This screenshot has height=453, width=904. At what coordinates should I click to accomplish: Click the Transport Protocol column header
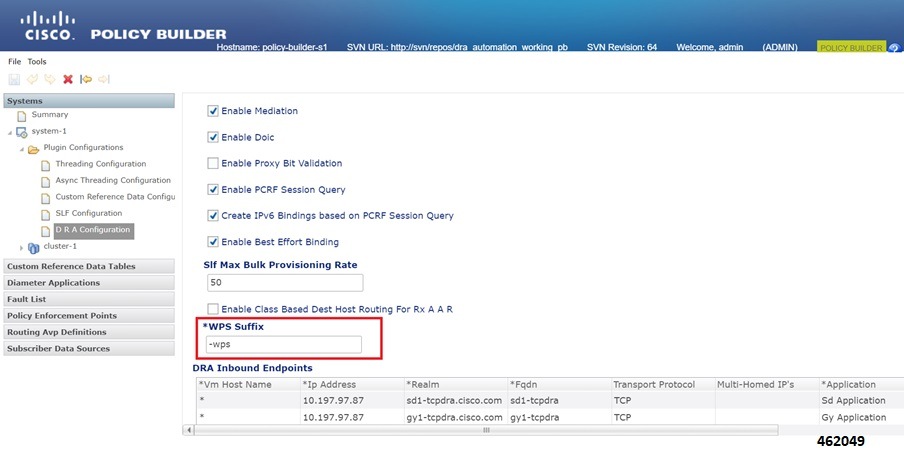[x=664, y=384]
